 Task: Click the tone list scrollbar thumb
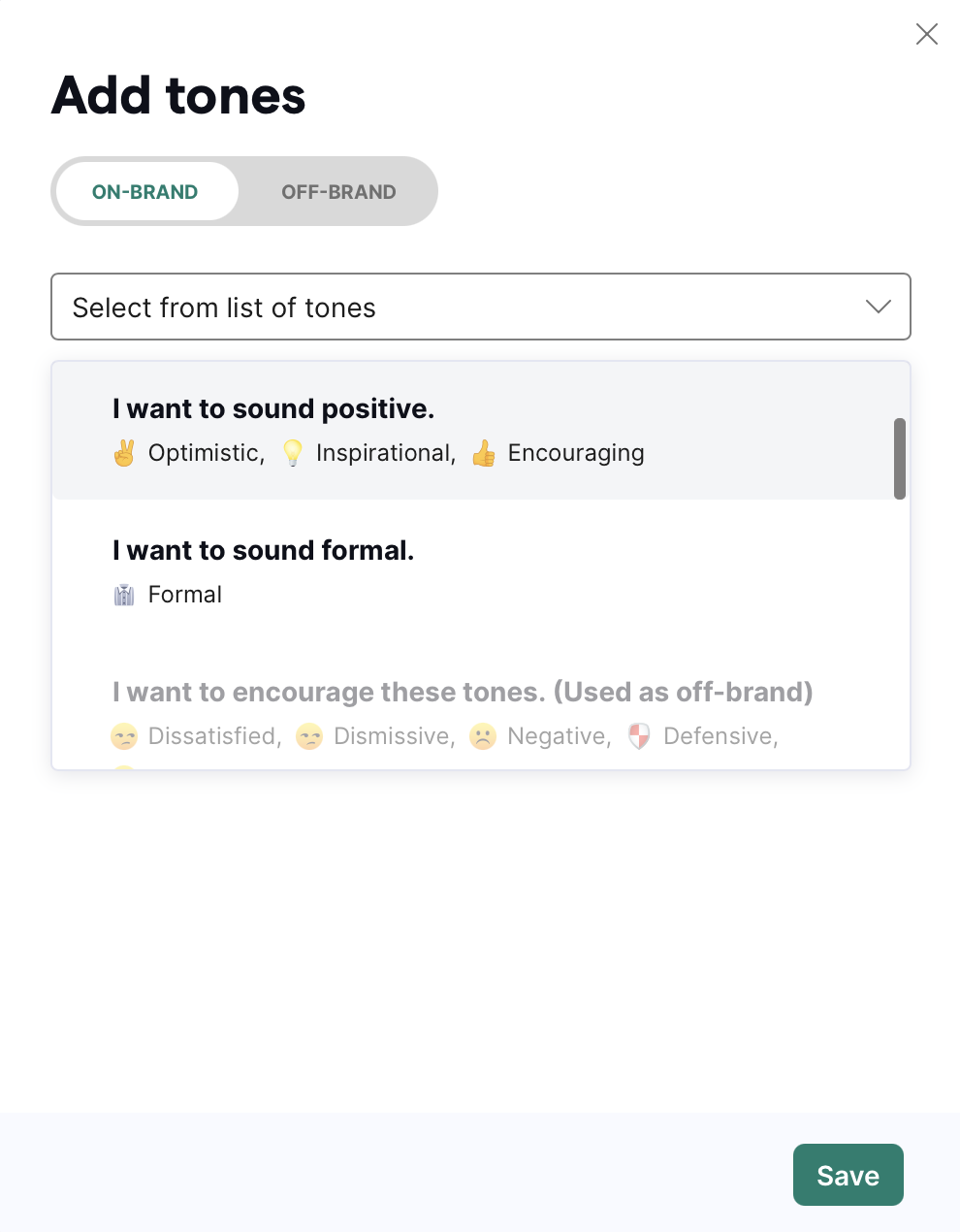coord(900,459)
